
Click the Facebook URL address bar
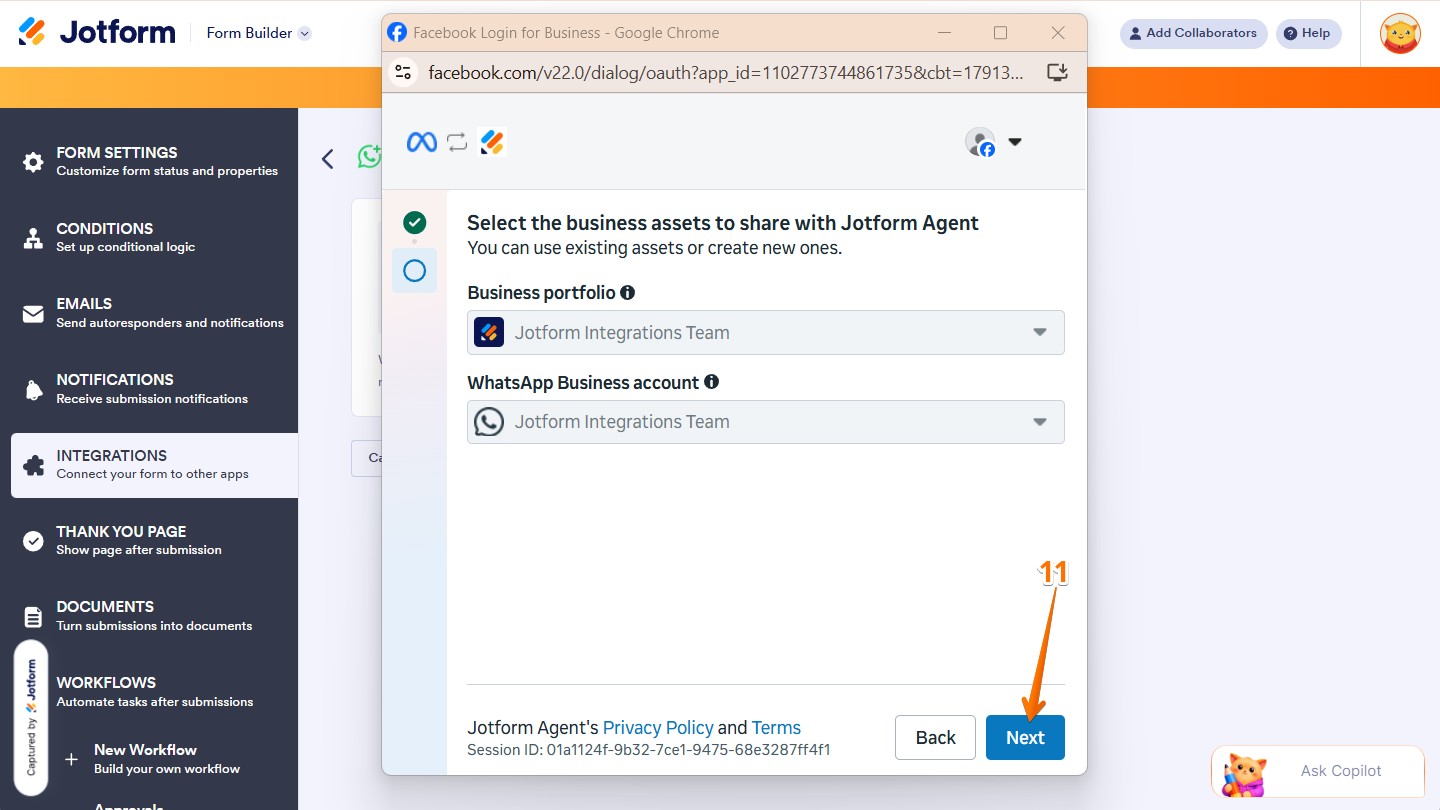tap(725, 72)
